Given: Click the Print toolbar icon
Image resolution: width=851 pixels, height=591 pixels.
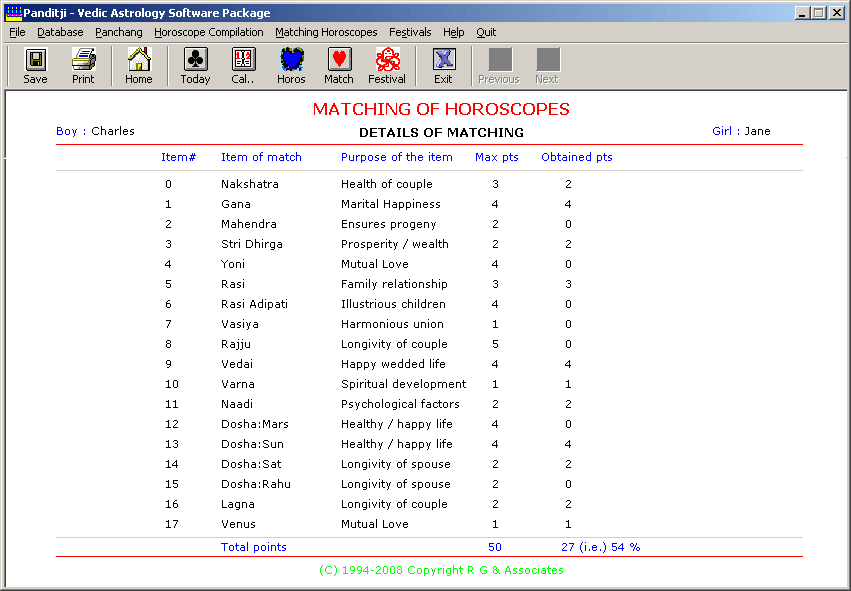Looking at the screenshot, I should tap(83, 60).
